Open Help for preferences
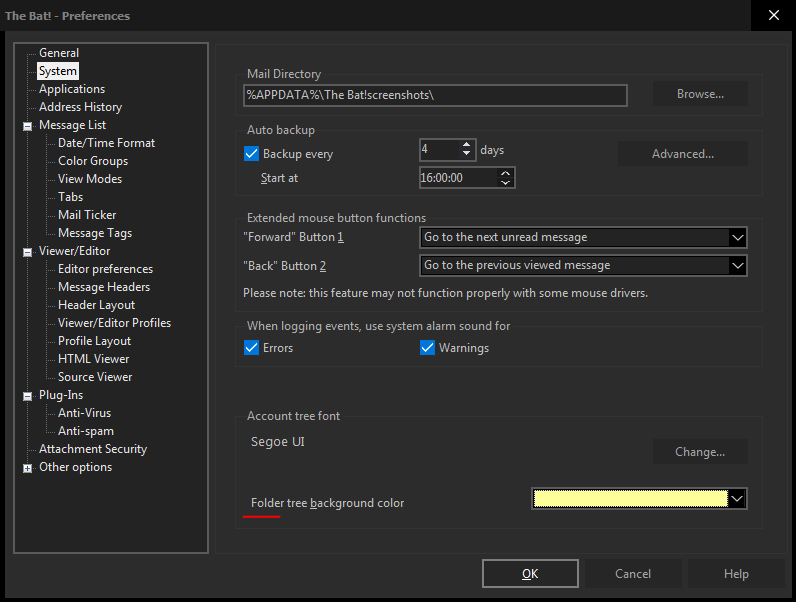This screenshot has width=796, height=602. click(736, 574)
